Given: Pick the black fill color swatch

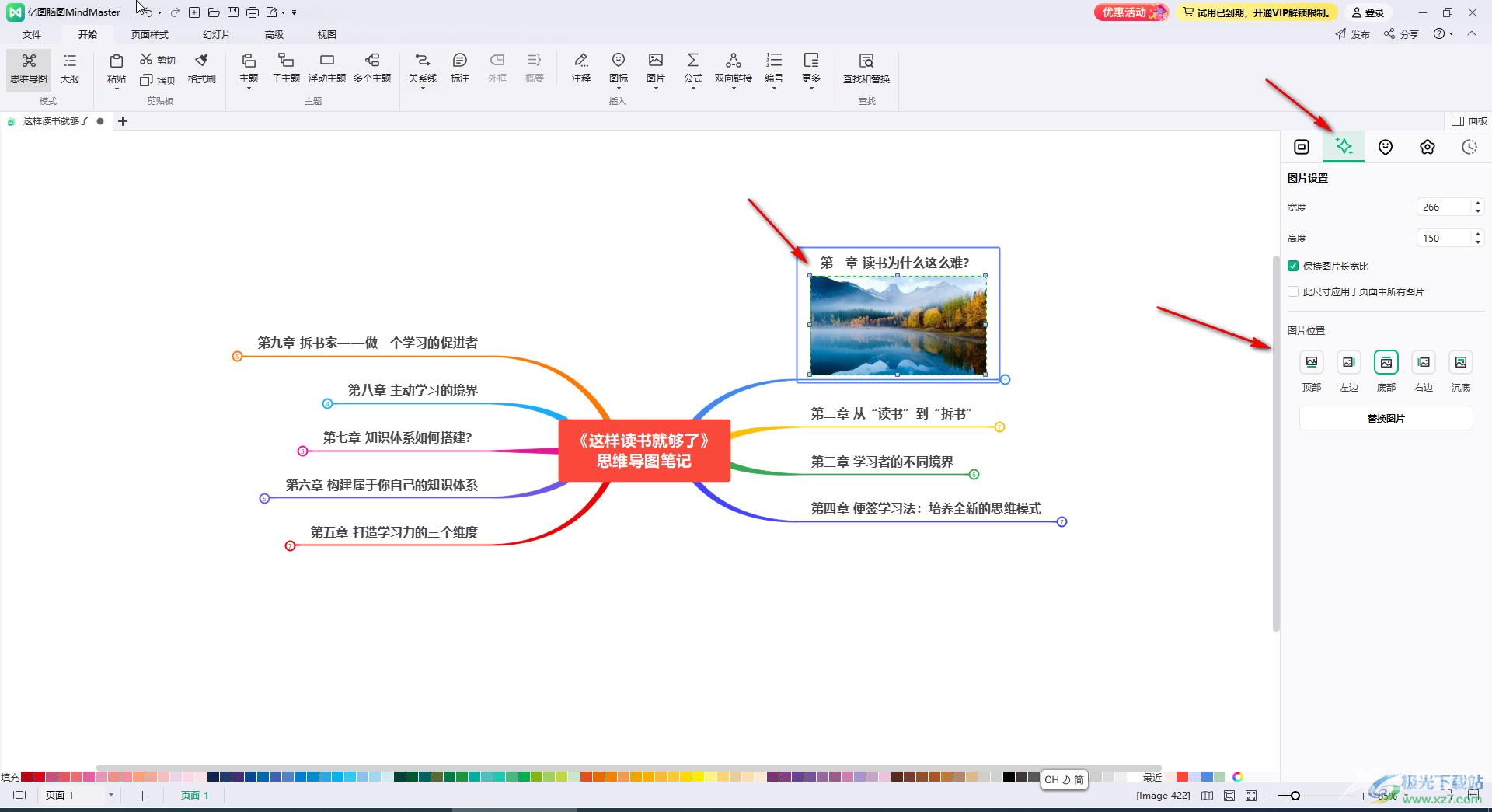Looking at the screenshot, I should [1009, 777].
